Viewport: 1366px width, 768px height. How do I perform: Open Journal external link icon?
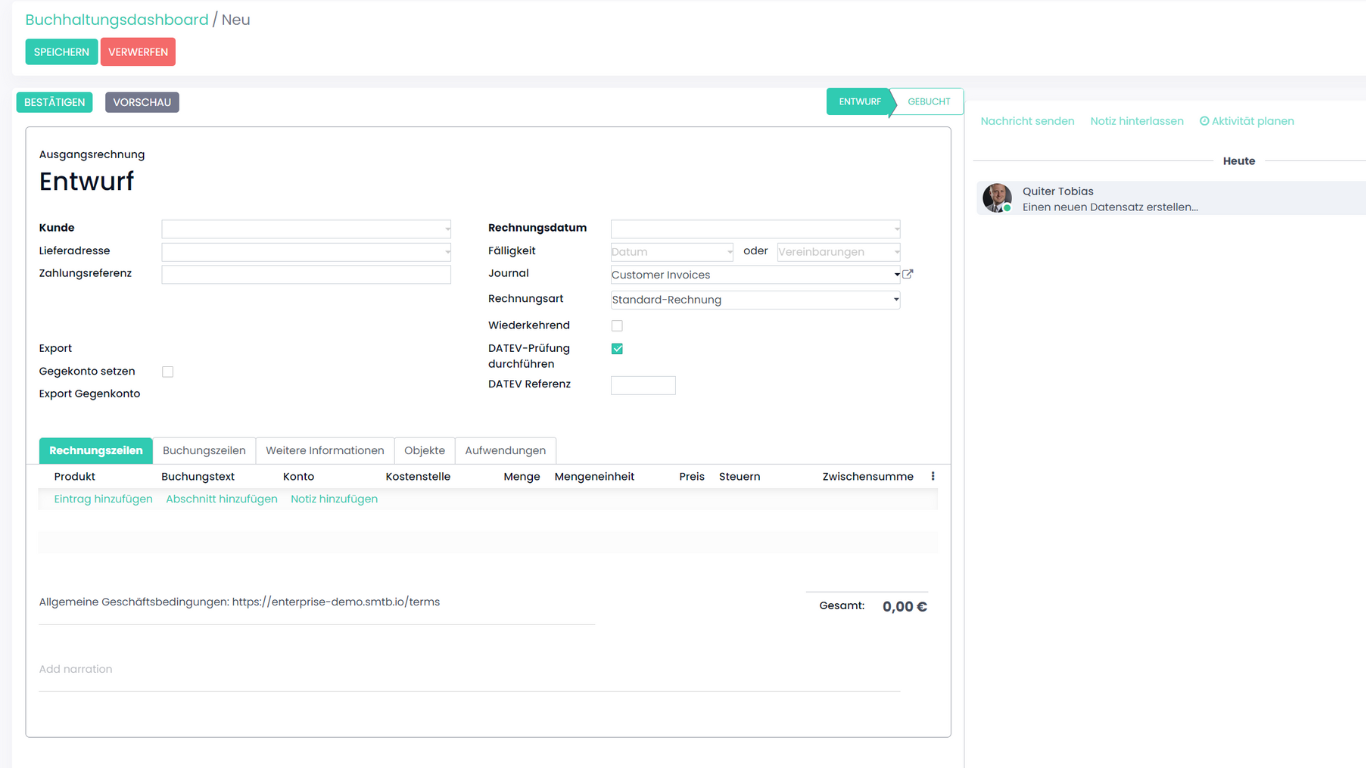click(x=908, y=274)
